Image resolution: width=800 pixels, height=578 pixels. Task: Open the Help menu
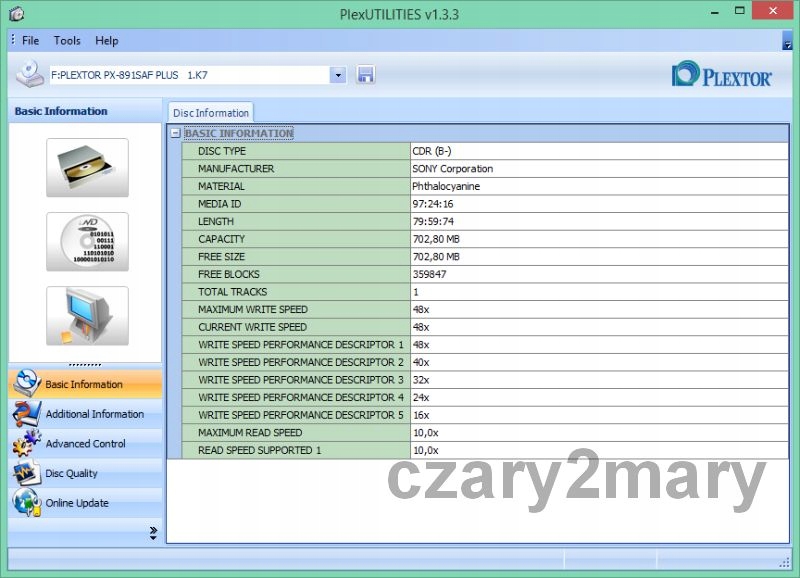pyautogui.click(x=107, y=40)
